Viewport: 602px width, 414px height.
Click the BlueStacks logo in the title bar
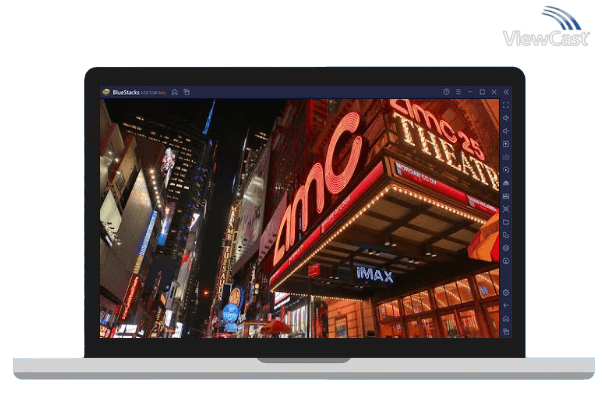106,92
